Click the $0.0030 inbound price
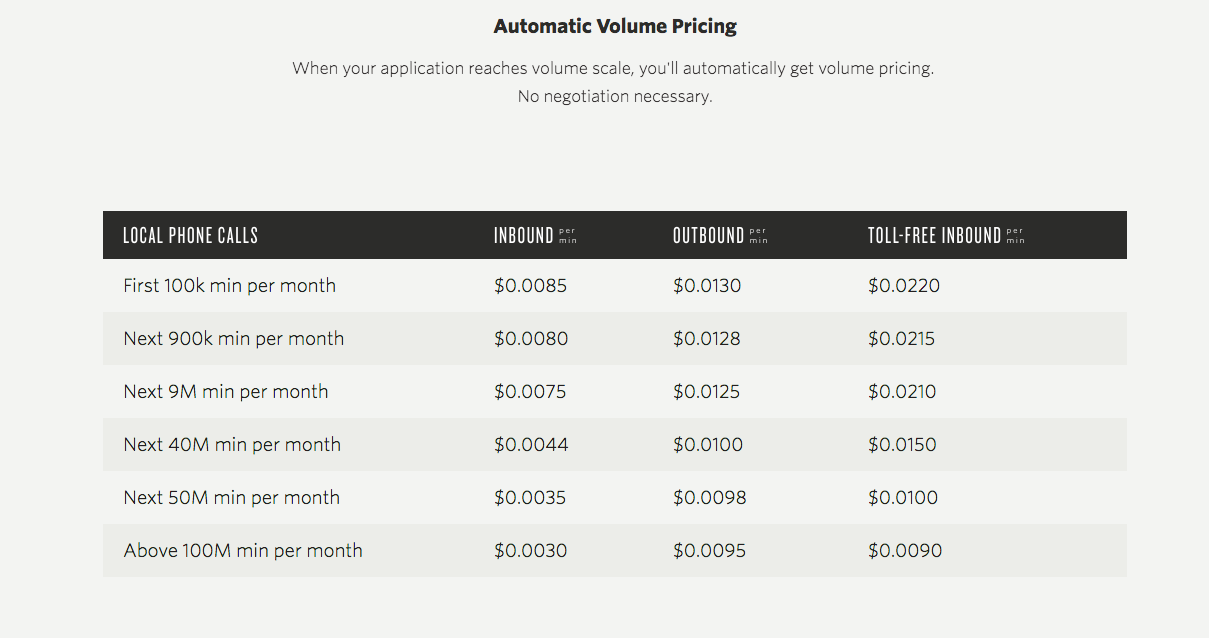 point(530,551)
